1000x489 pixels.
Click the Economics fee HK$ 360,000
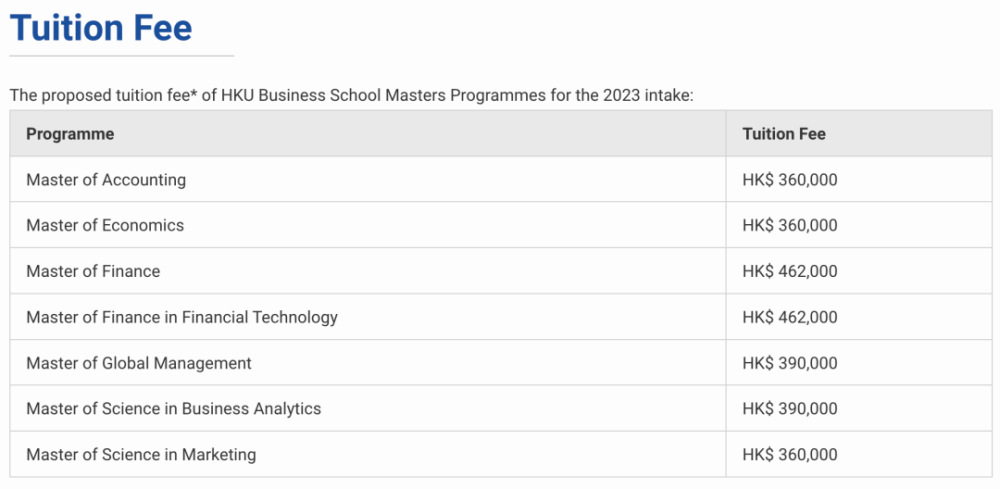point(790,225)
